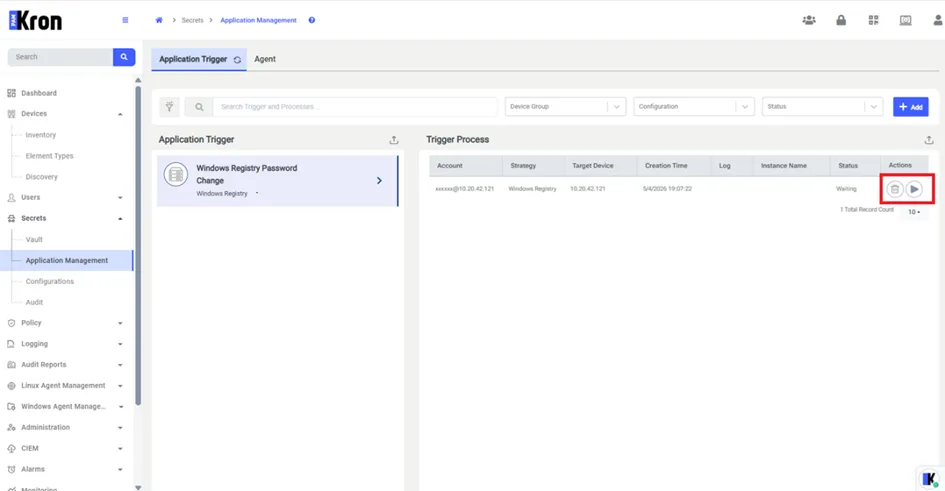Click the lock icon in header

click(x=841, y=20)
